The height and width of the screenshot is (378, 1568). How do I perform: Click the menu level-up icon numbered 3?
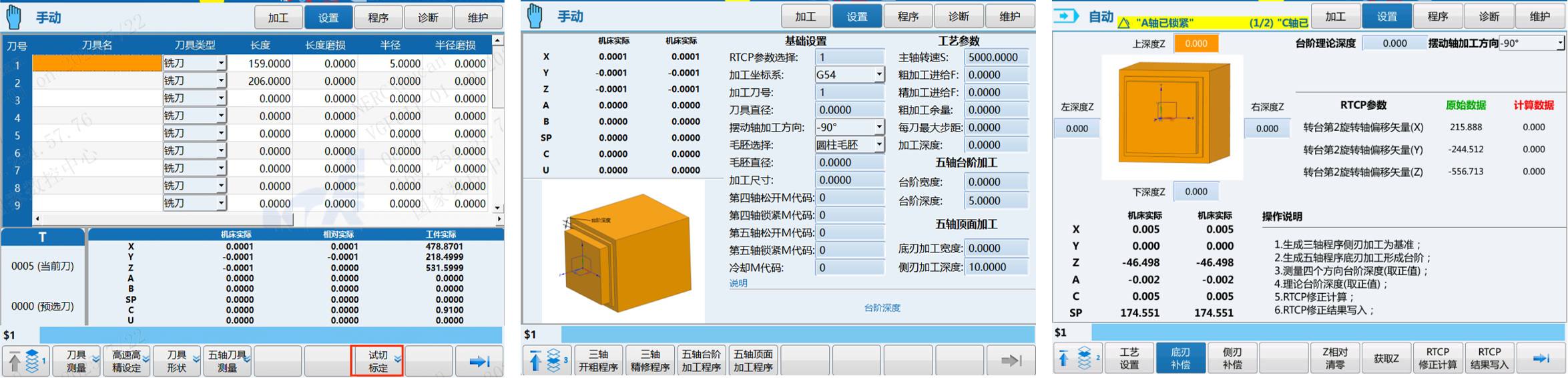[547, 361]
